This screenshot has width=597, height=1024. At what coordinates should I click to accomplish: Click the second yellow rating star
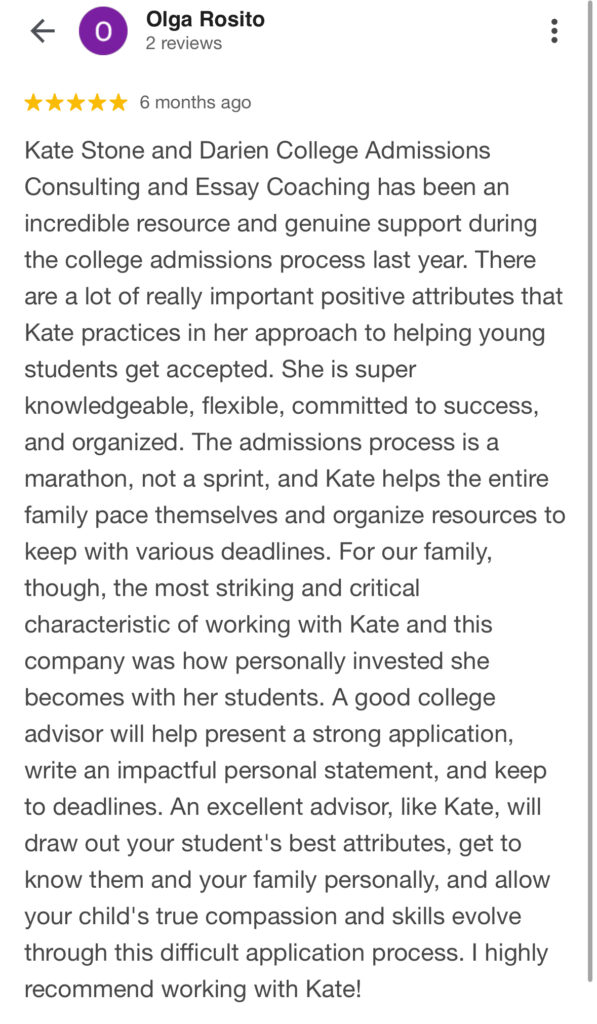pyautogui.click(x=55, y=103)
